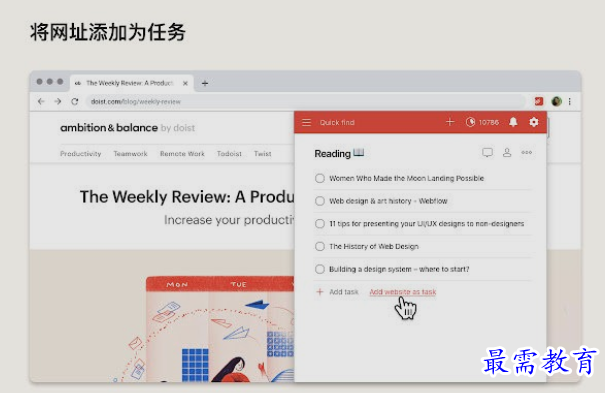Open Twist blog category

coord(262,153)
